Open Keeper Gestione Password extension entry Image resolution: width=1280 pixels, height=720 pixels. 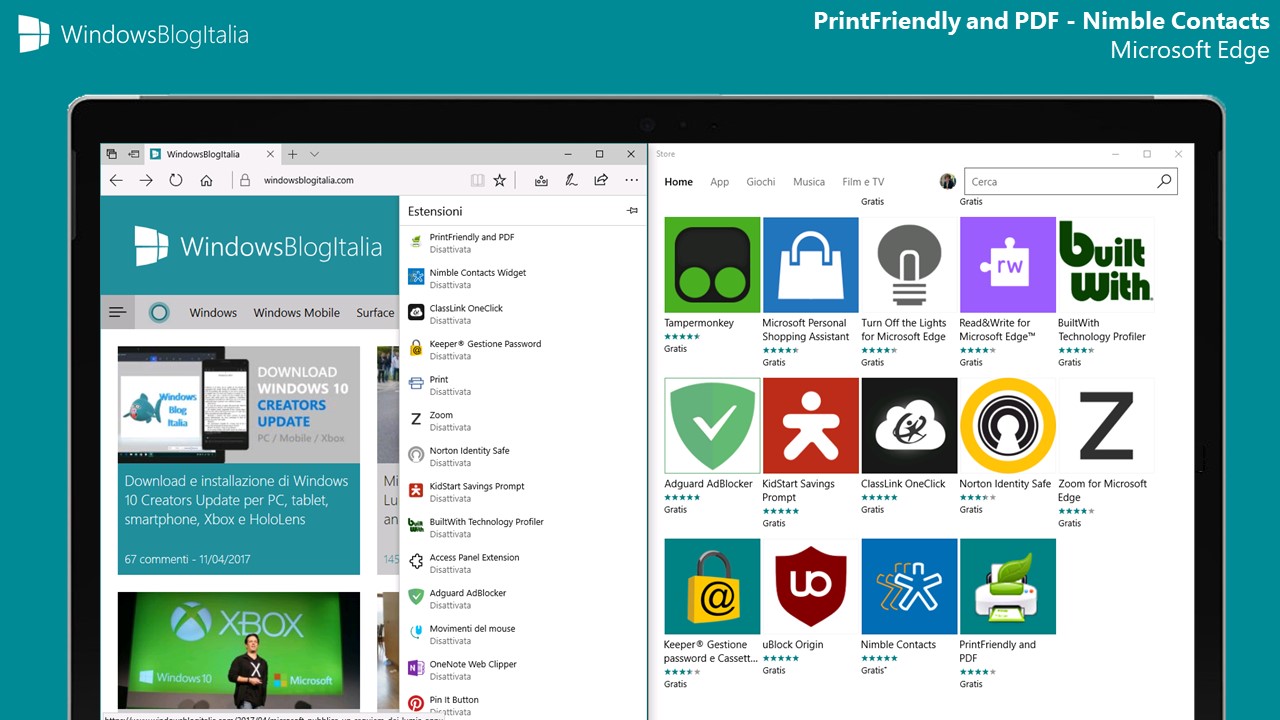point(523,349)
